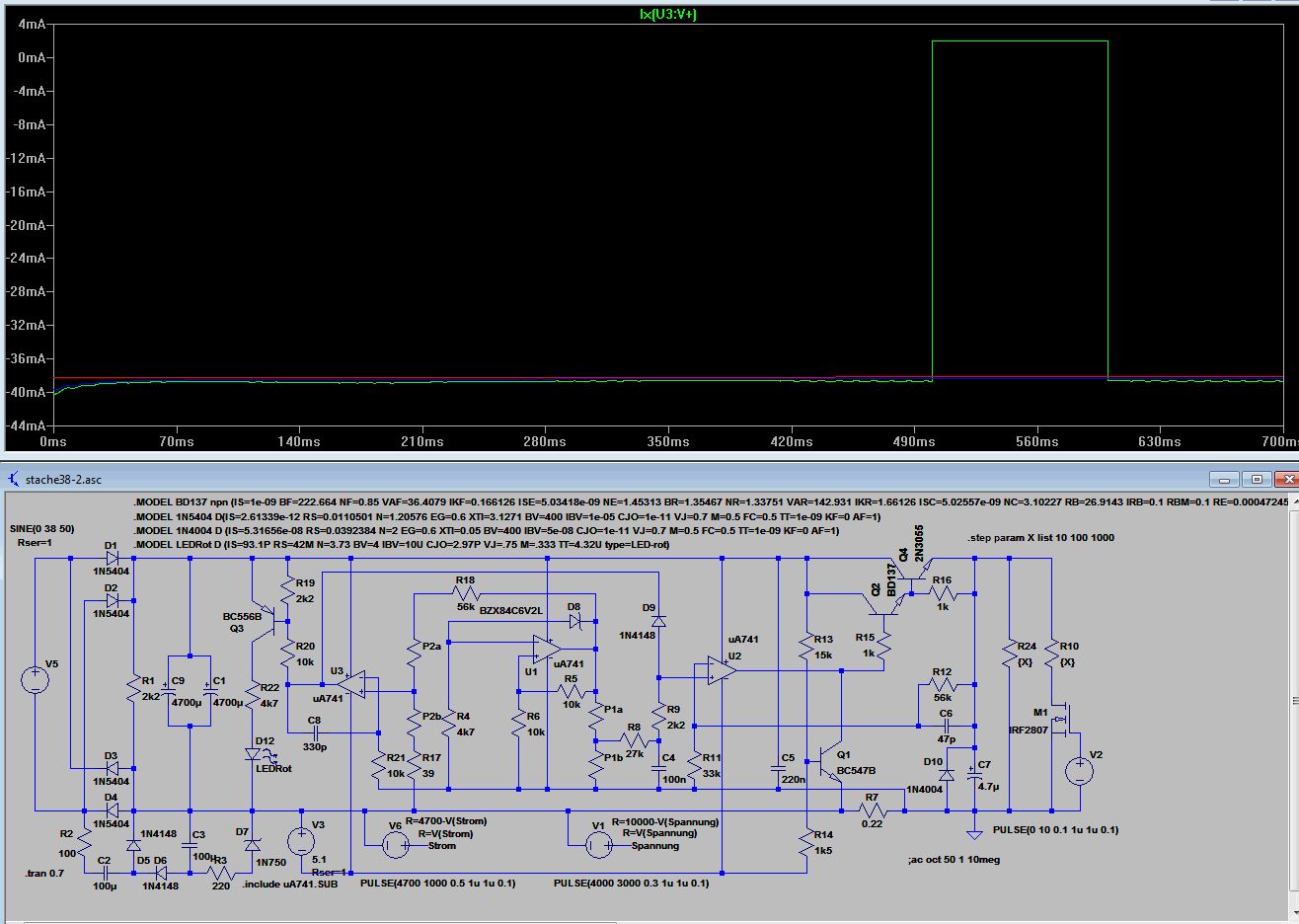
Task: Select the D12 LEDRot diode symbol
Action: click(253, 754)
